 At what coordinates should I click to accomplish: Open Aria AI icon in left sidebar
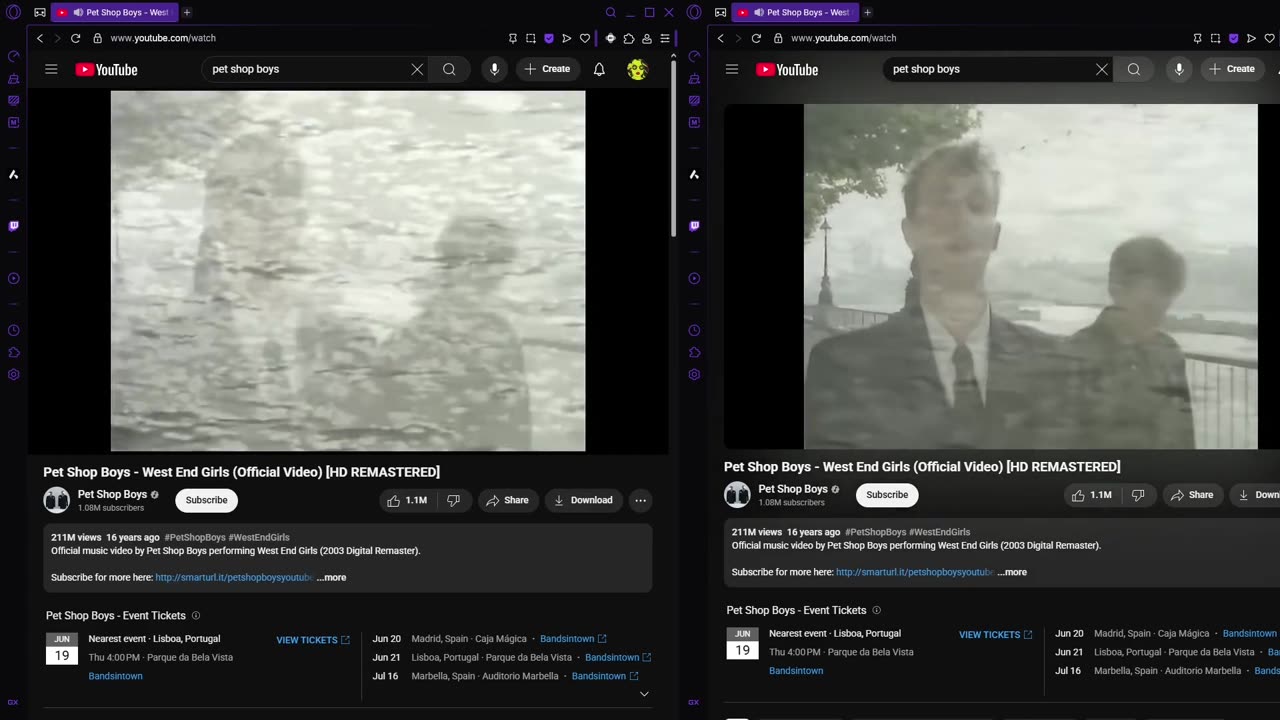pyautogui.click(x=13, y=174)
